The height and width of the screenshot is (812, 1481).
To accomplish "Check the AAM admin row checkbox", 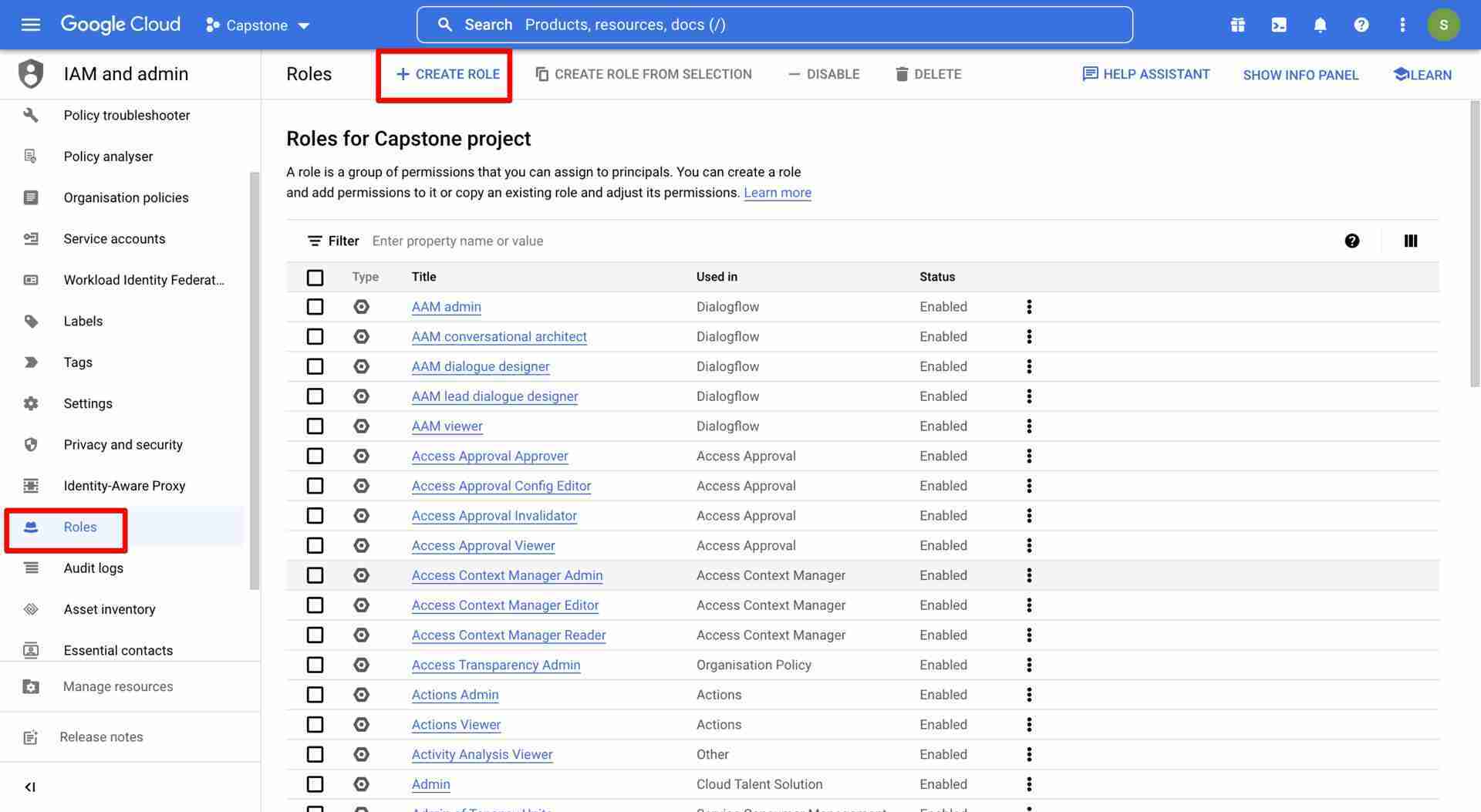I will click(315, 307).
